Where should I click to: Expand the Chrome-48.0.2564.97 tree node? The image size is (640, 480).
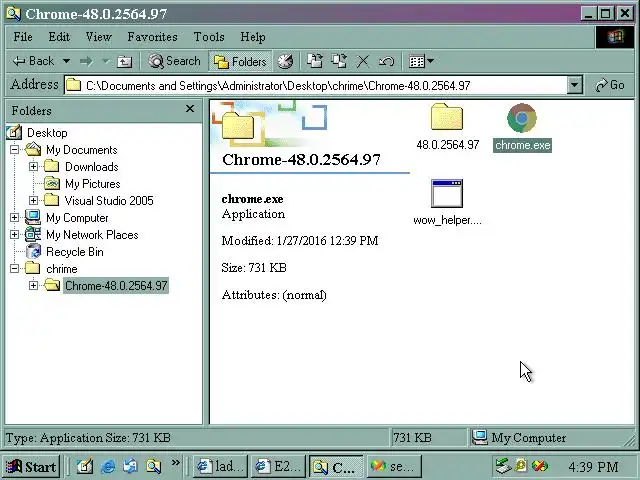(x=33, y=285)
